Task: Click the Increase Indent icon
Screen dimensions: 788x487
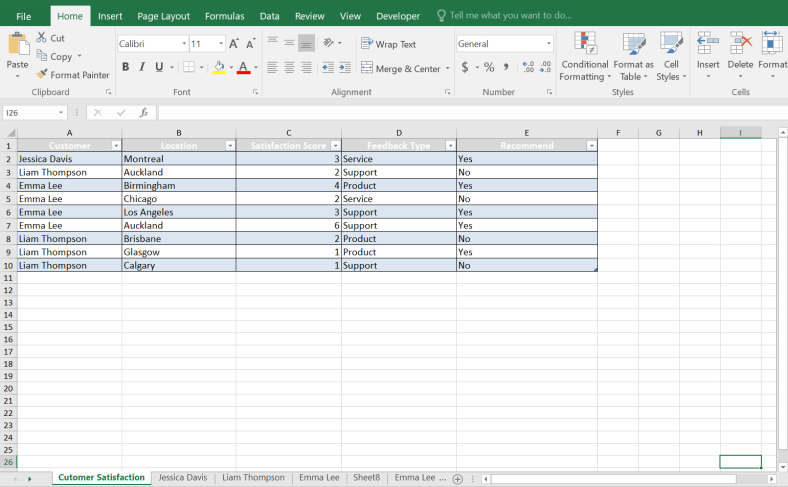Action: point(344,68)
